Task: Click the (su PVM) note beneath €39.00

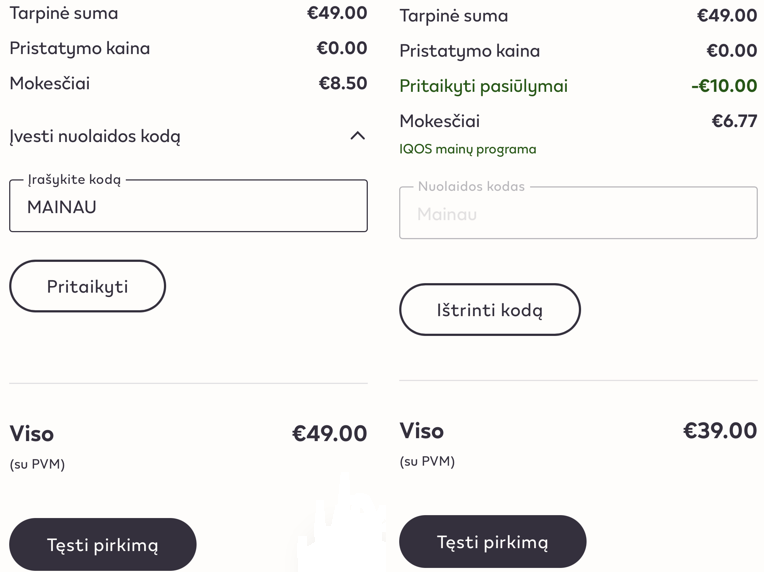Action: point(427,461)
